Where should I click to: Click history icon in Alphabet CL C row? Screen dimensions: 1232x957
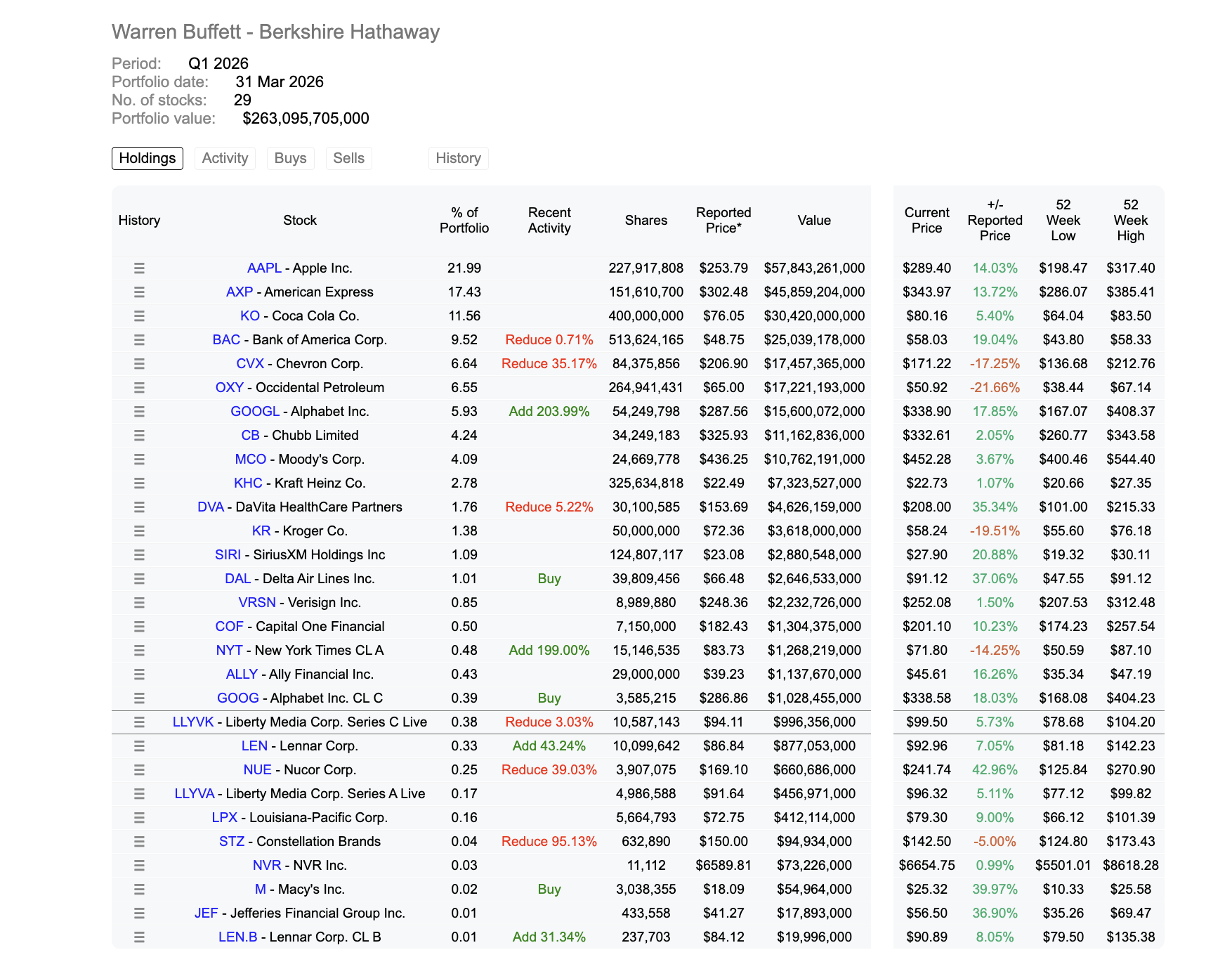[139, 698]
